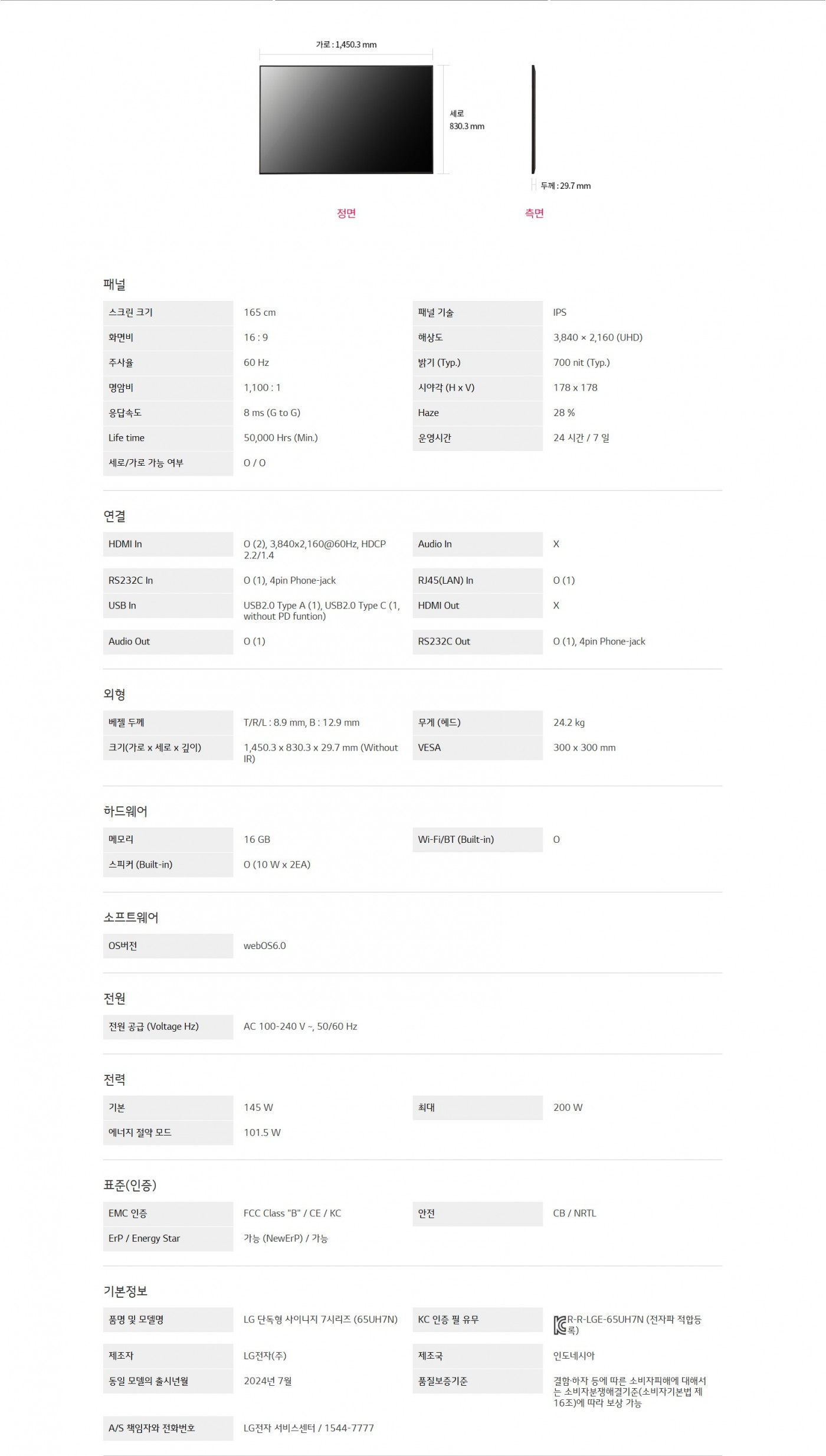Click the 표준(인증) section heading
826x1456 pixels.
point(130,1185)
